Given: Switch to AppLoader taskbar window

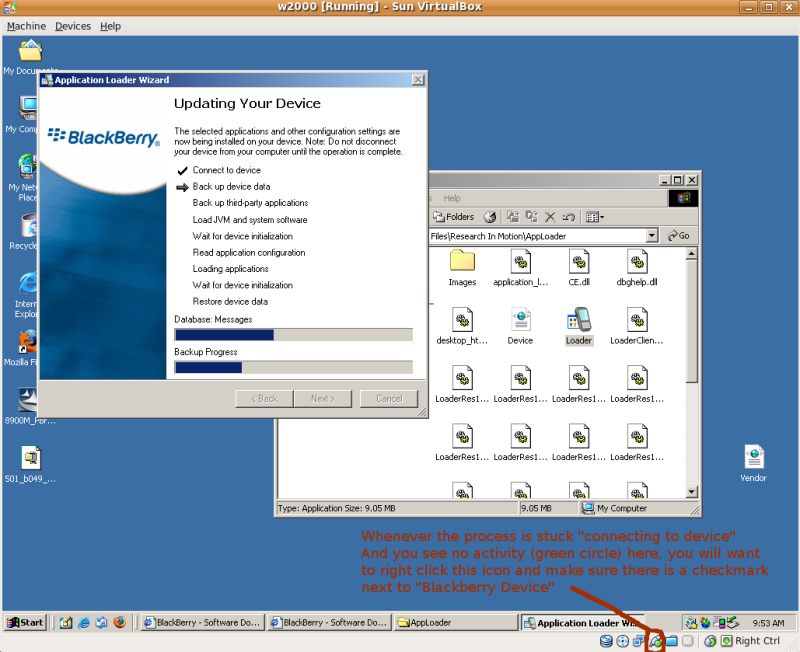Looking at the screenshot, I should pos(456,622).
